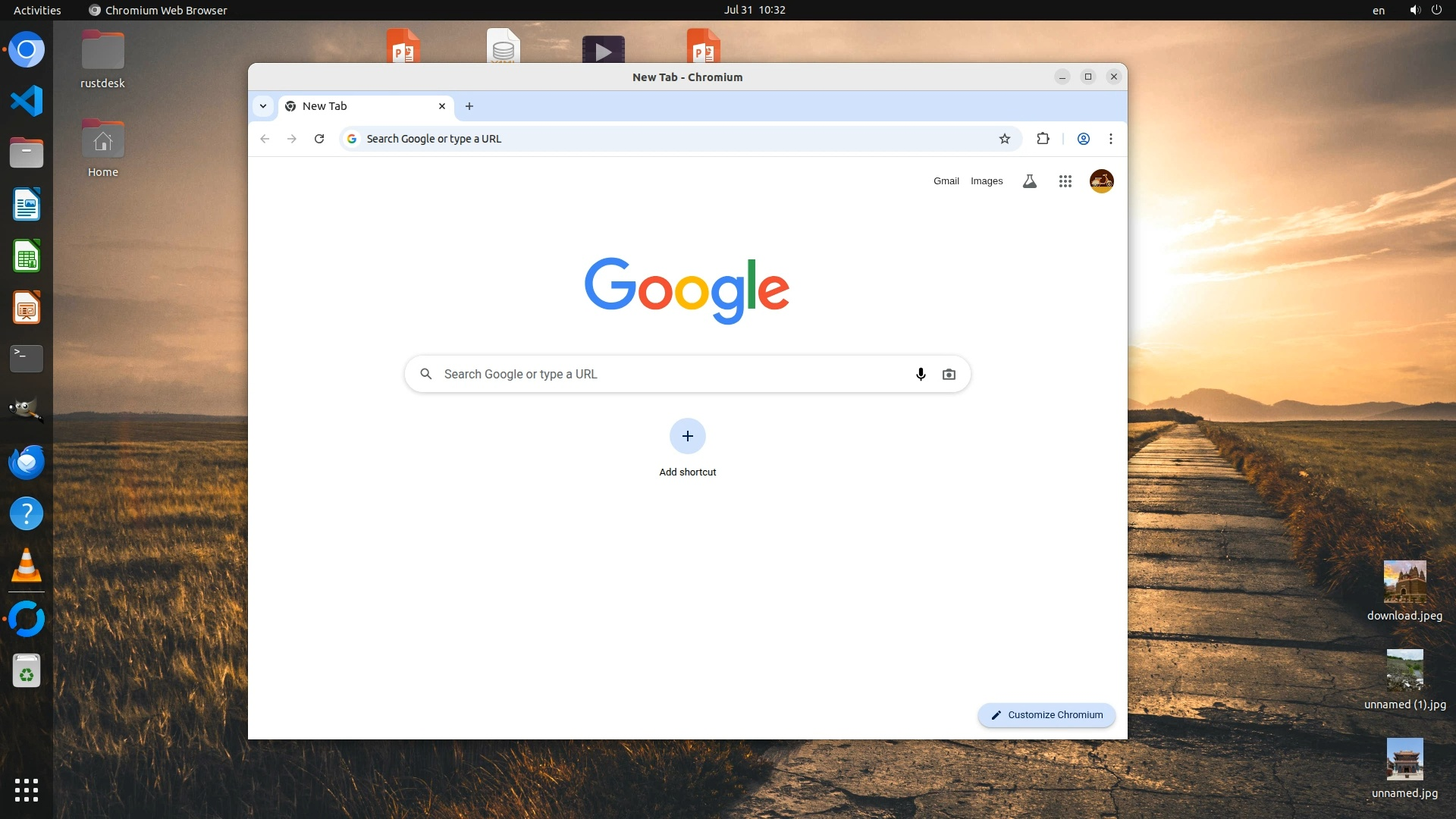Expand the tab search dropdown arrow
Screen dimensions: 1456x819
(x=263, y=106)
